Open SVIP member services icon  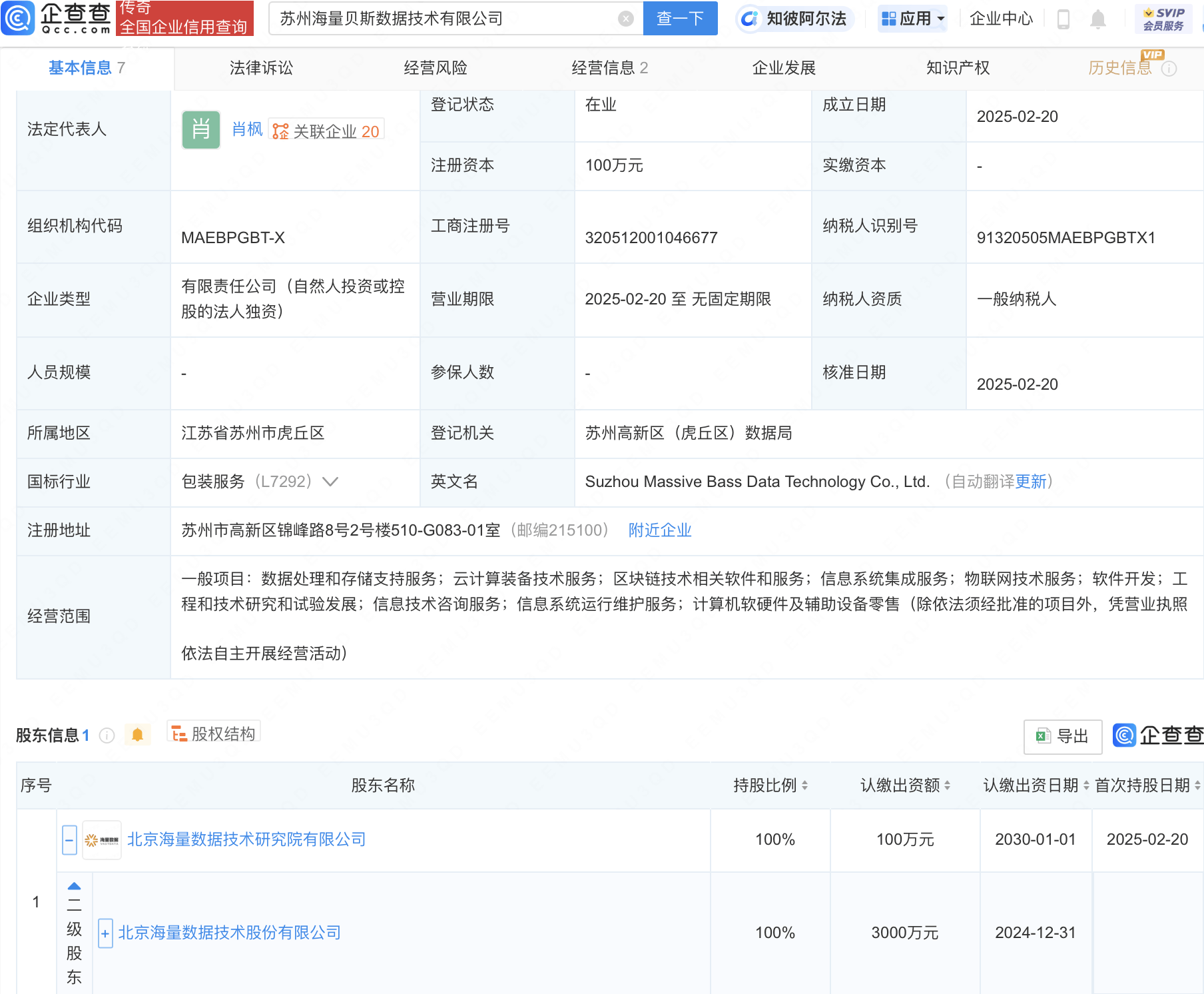1163,19
